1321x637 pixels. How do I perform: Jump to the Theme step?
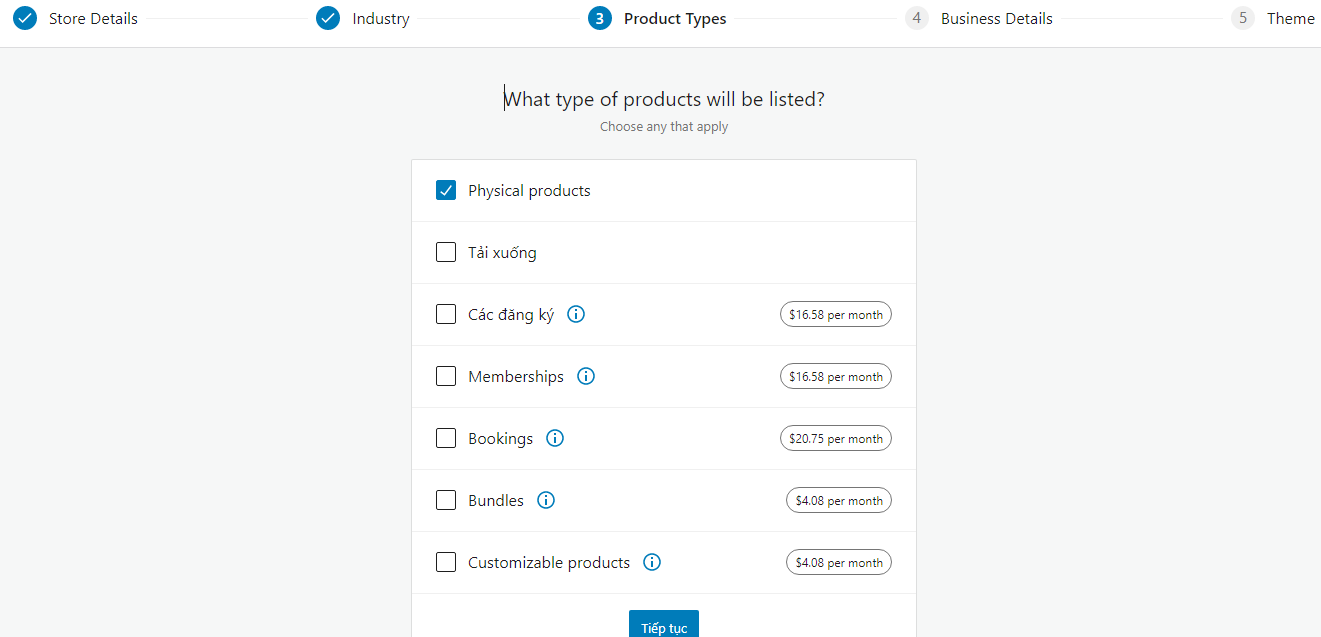(x=1289, y=18)
